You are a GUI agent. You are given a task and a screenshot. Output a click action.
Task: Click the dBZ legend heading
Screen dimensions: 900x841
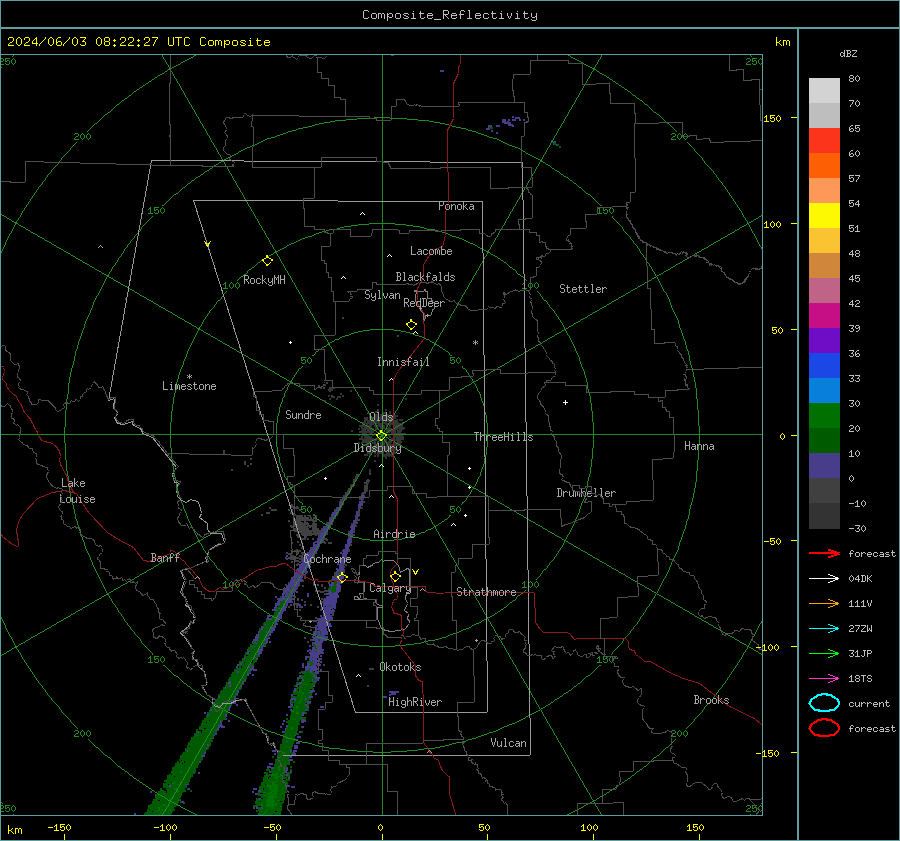point(848,53)
